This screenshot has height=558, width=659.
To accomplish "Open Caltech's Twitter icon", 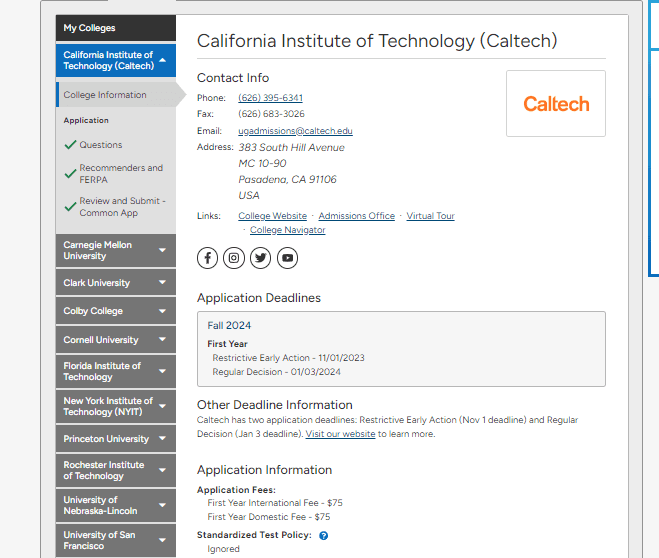I will (x=261, y=258).
